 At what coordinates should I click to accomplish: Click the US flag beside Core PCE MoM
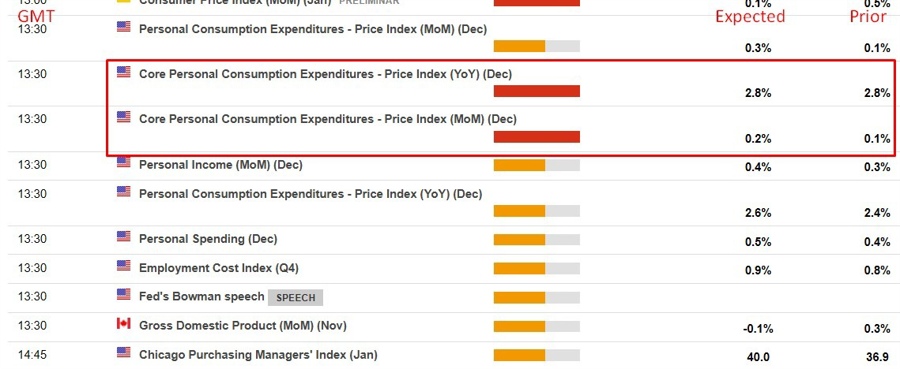123,116
